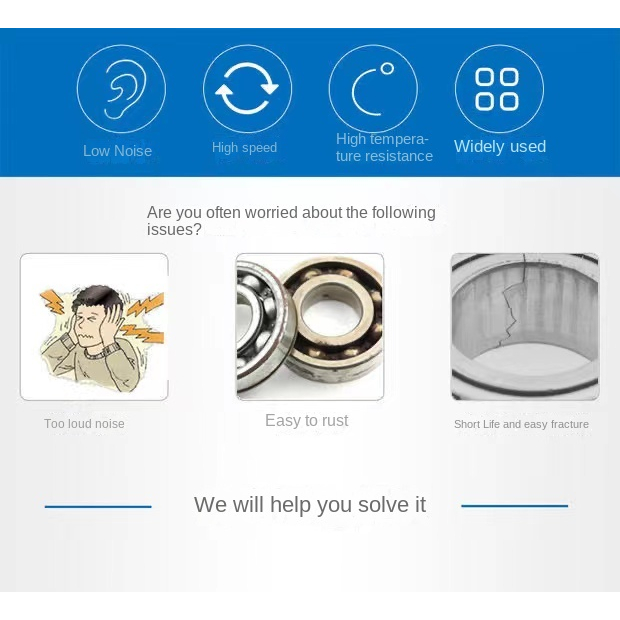Click the Widely used label

coord(500,146)
